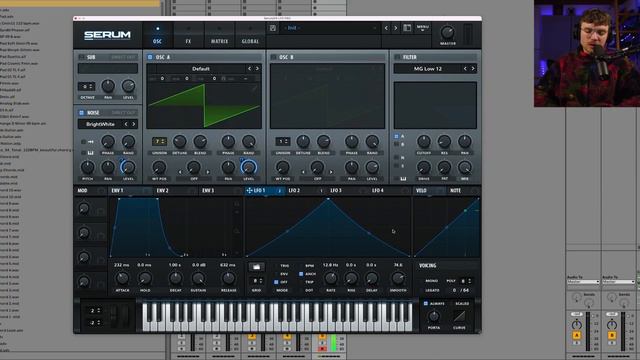Open the preset browser icon next to arrows

[x=407, y=28]
